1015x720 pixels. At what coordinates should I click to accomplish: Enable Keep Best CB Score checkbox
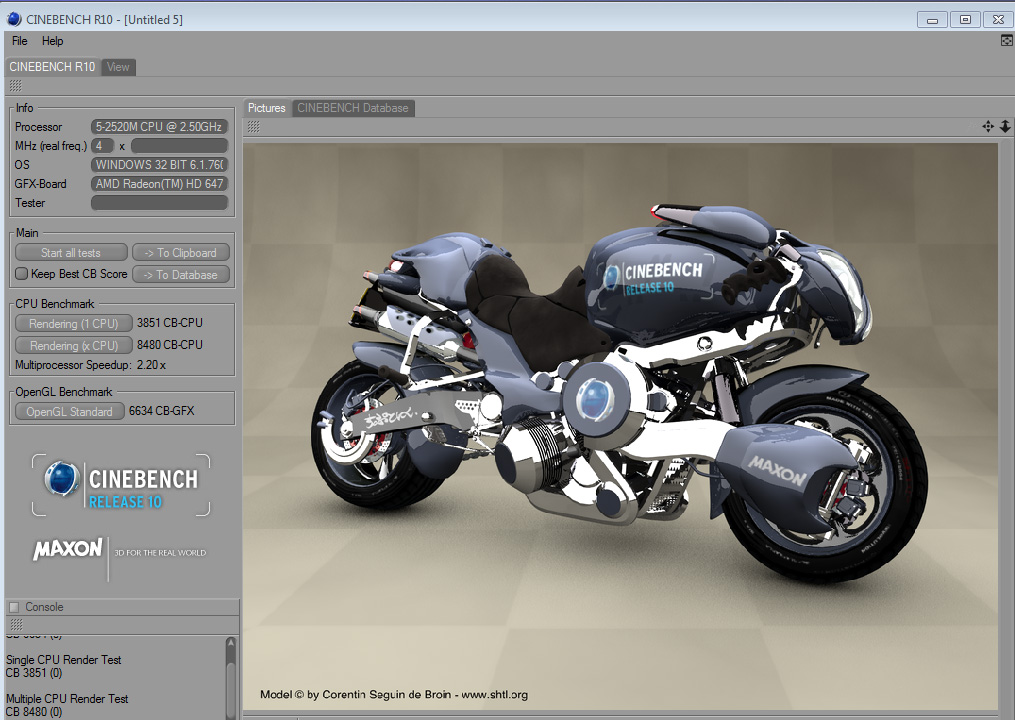pos(22,274)
